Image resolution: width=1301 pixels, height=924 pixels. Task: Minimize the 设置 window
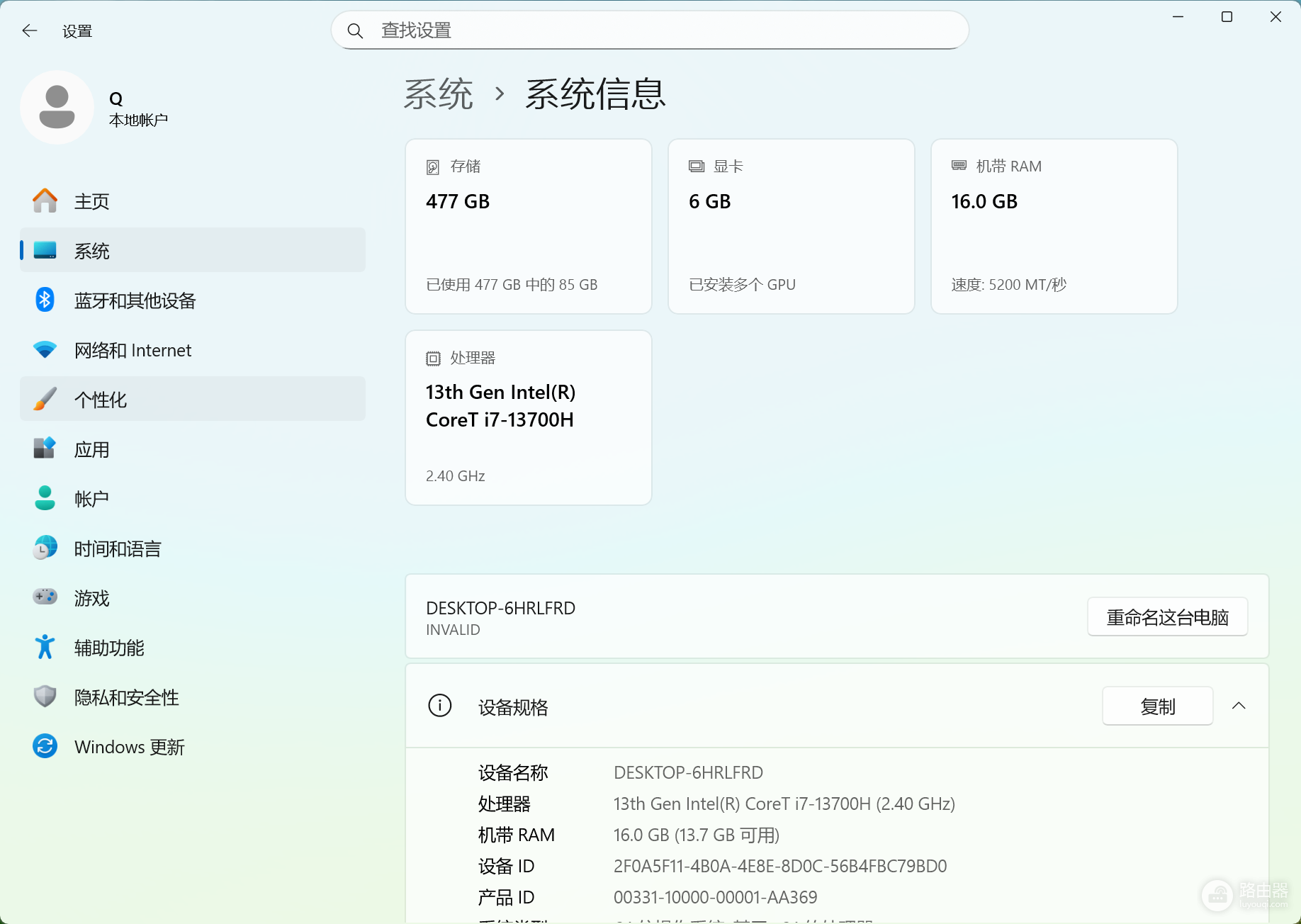pyautogui.click(x=1178, y=16)
